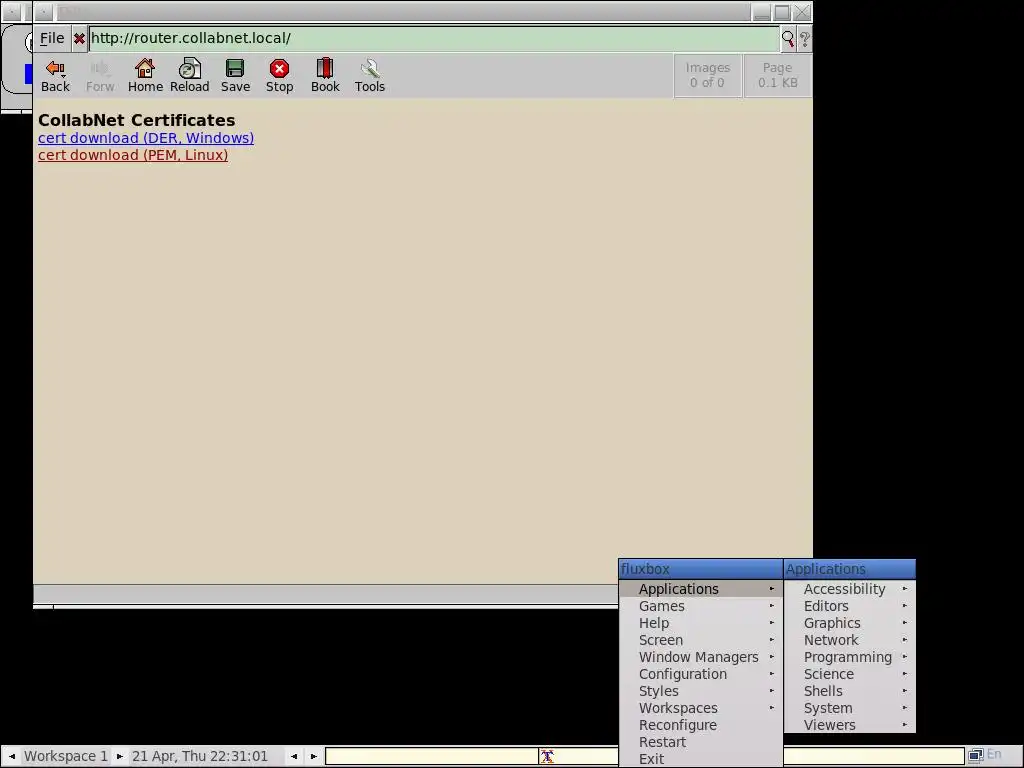Click the Images 0 of 0 indicator
The image size is (1024, 768).
point(707,75)
